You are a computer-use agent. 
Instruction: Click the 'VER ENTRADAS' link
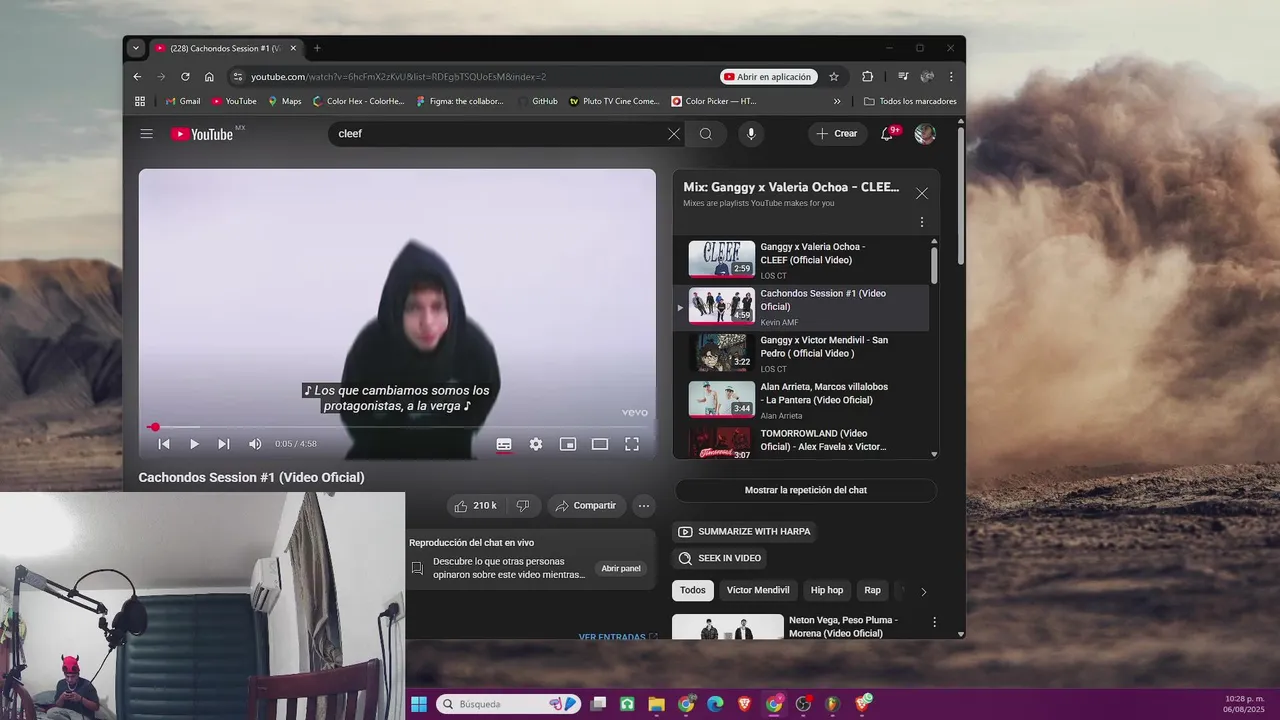click(618, 636)
